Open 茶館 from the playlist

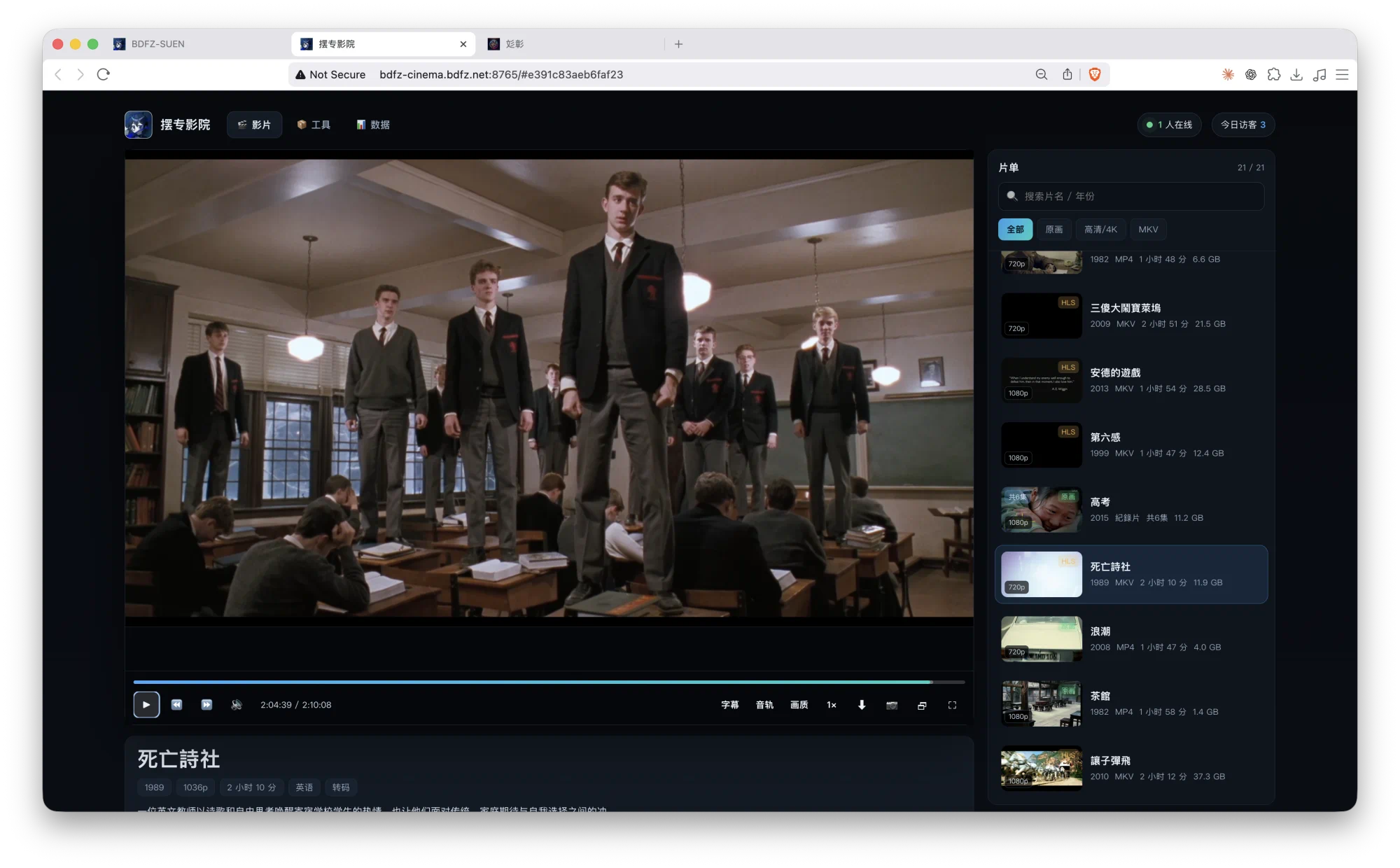pos(1131,703)
